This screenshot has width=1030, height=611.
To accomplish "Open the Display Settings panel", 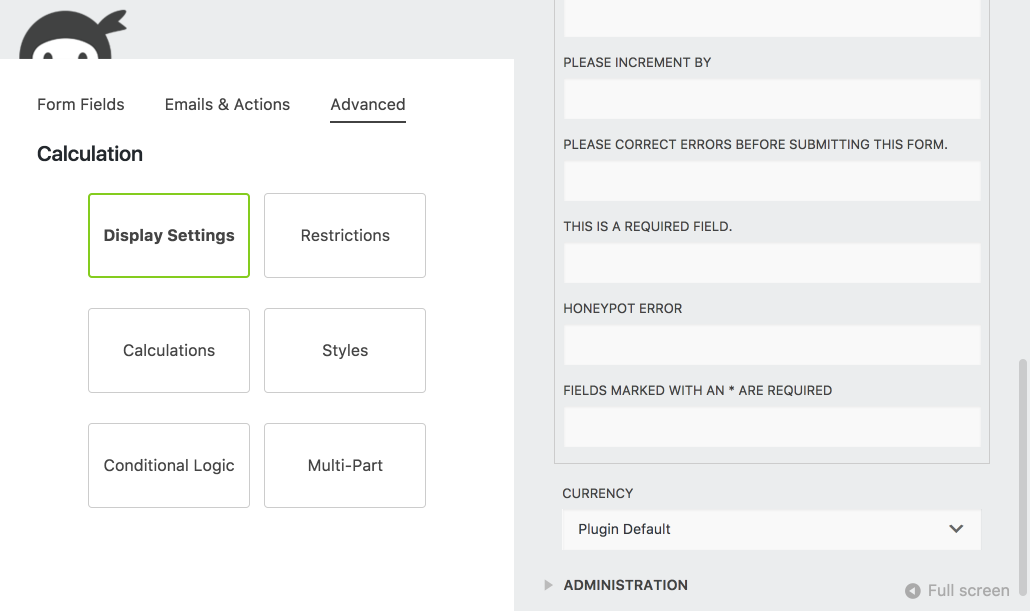I will pyautogui.click(x=169, y=235).
